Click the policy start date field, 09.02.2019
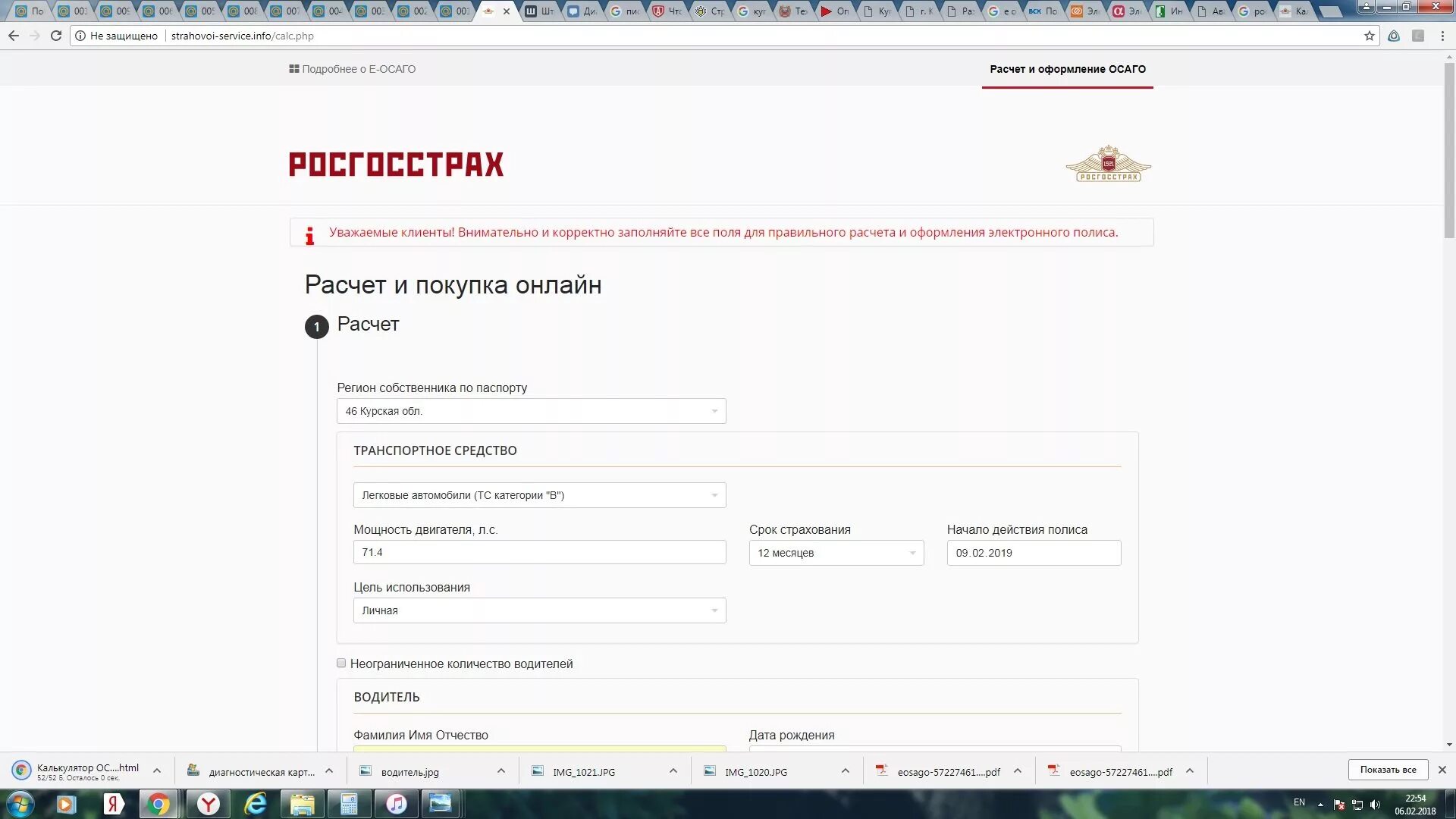Screen dimensions: 1456x819 tap(1034, 553)
